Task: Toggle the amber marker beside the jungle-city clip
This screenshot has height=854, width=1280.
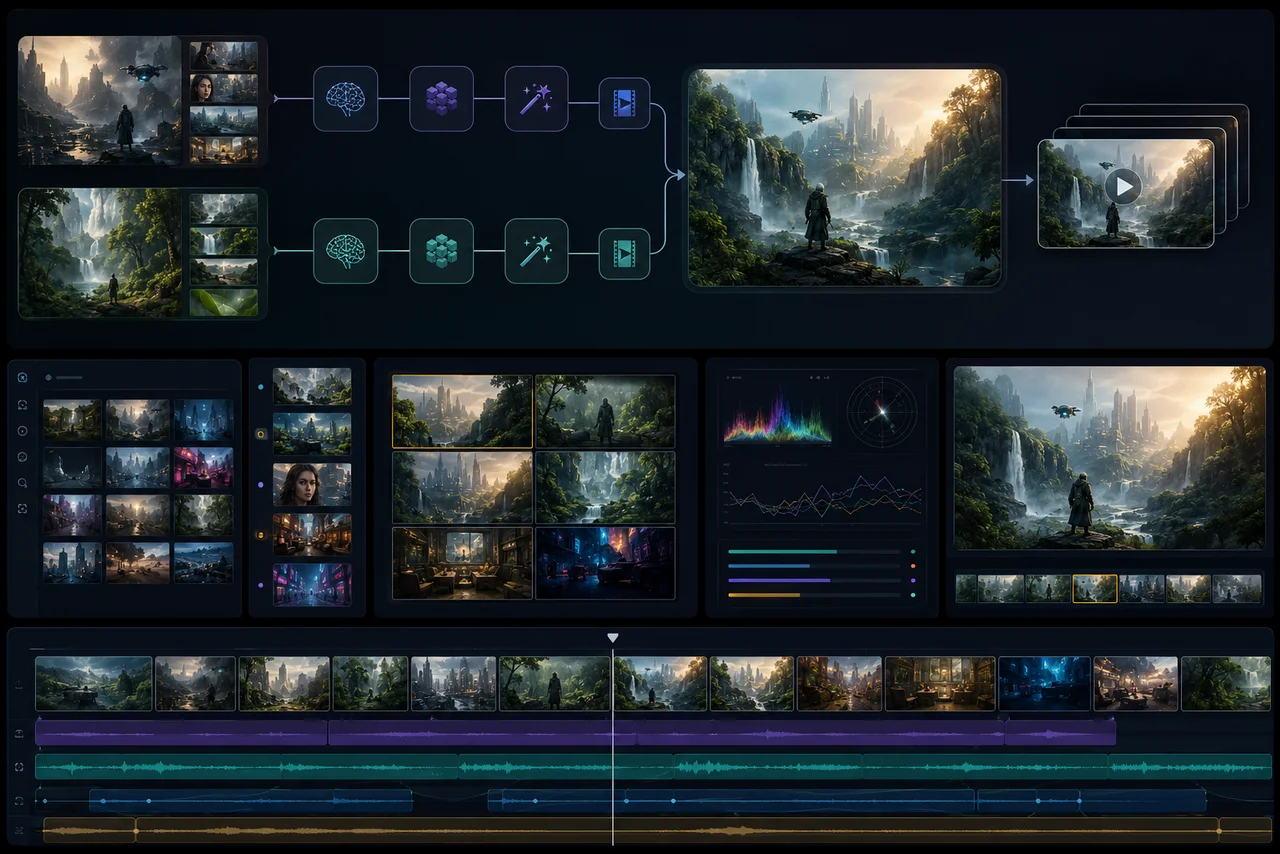Action: click(261, 435)
